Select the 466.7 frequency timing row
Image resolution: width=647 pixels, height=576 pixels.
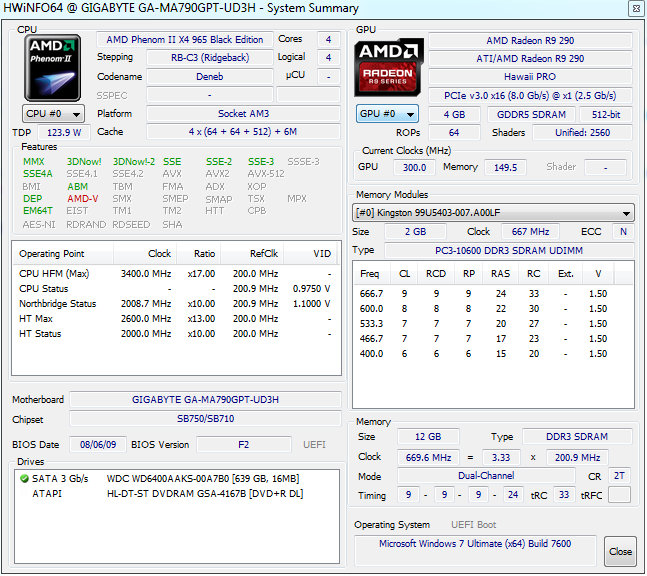(491, 339)
